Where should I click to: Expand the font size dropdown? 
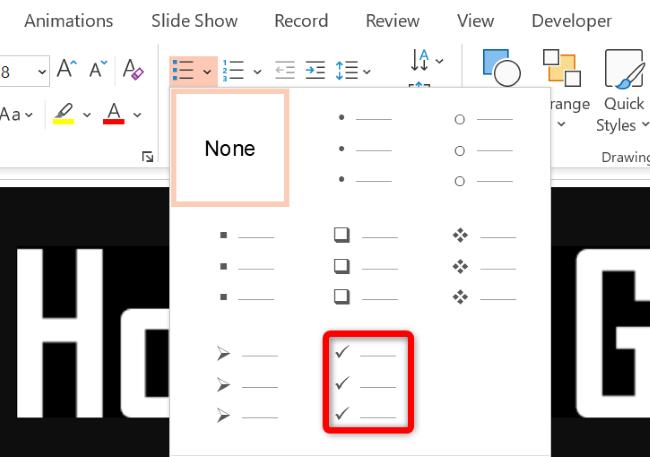pos(42,72)
